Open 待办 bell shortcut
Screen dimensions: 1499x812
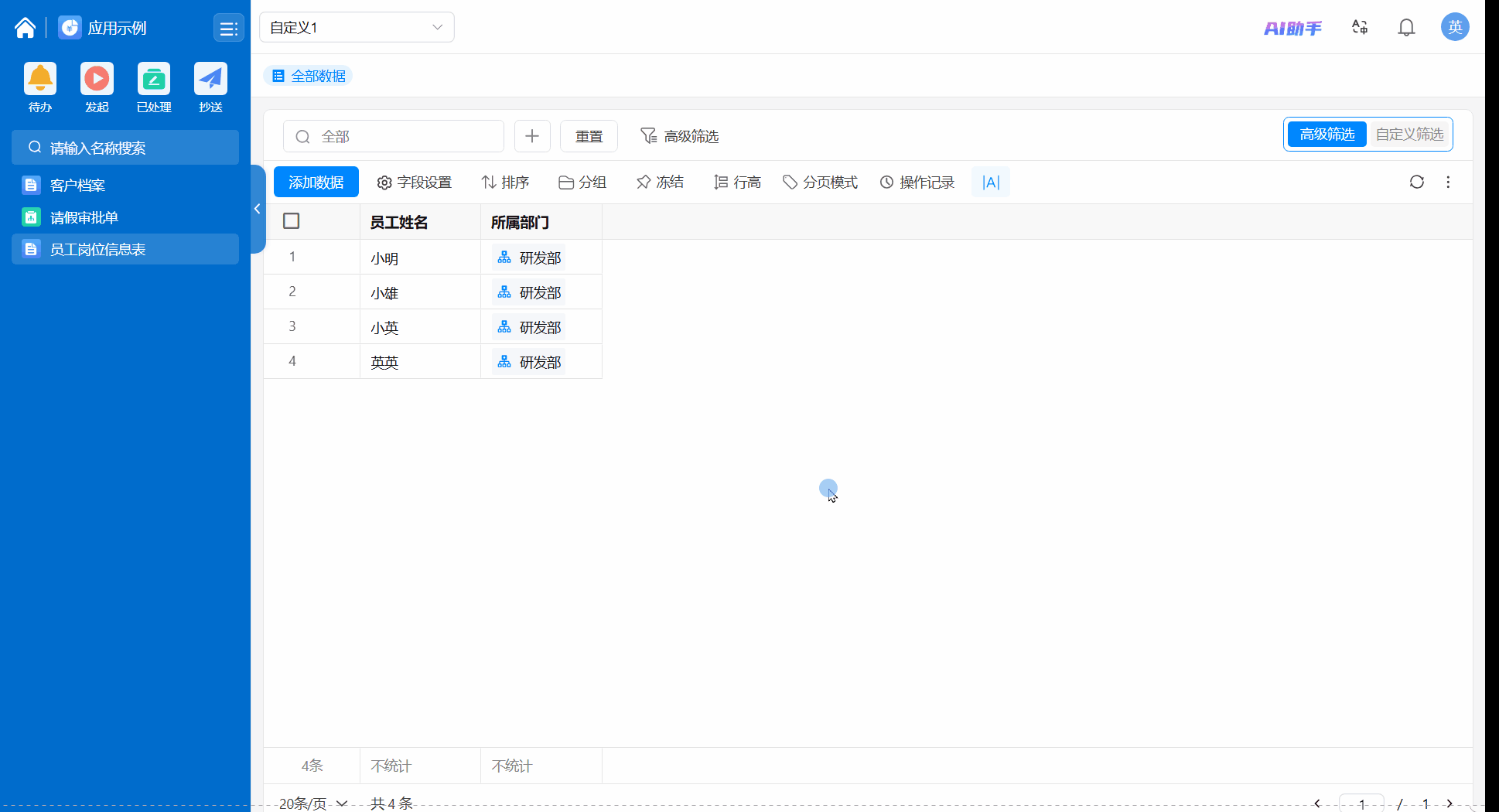click(40, 78)
